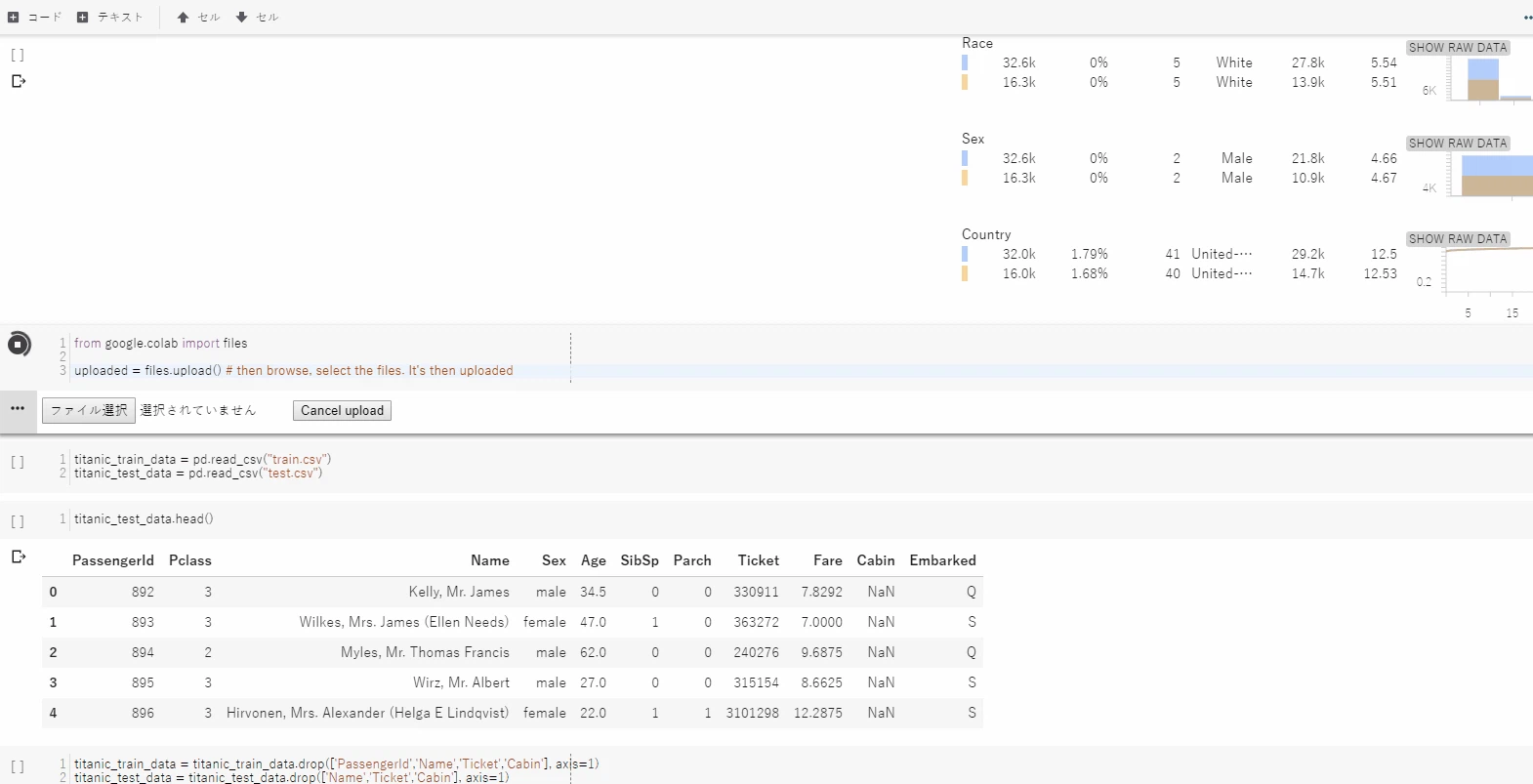Open the three-dot output options for upload cell
Viewport: 1533px width, 784px height.
(x=18, y=408)
